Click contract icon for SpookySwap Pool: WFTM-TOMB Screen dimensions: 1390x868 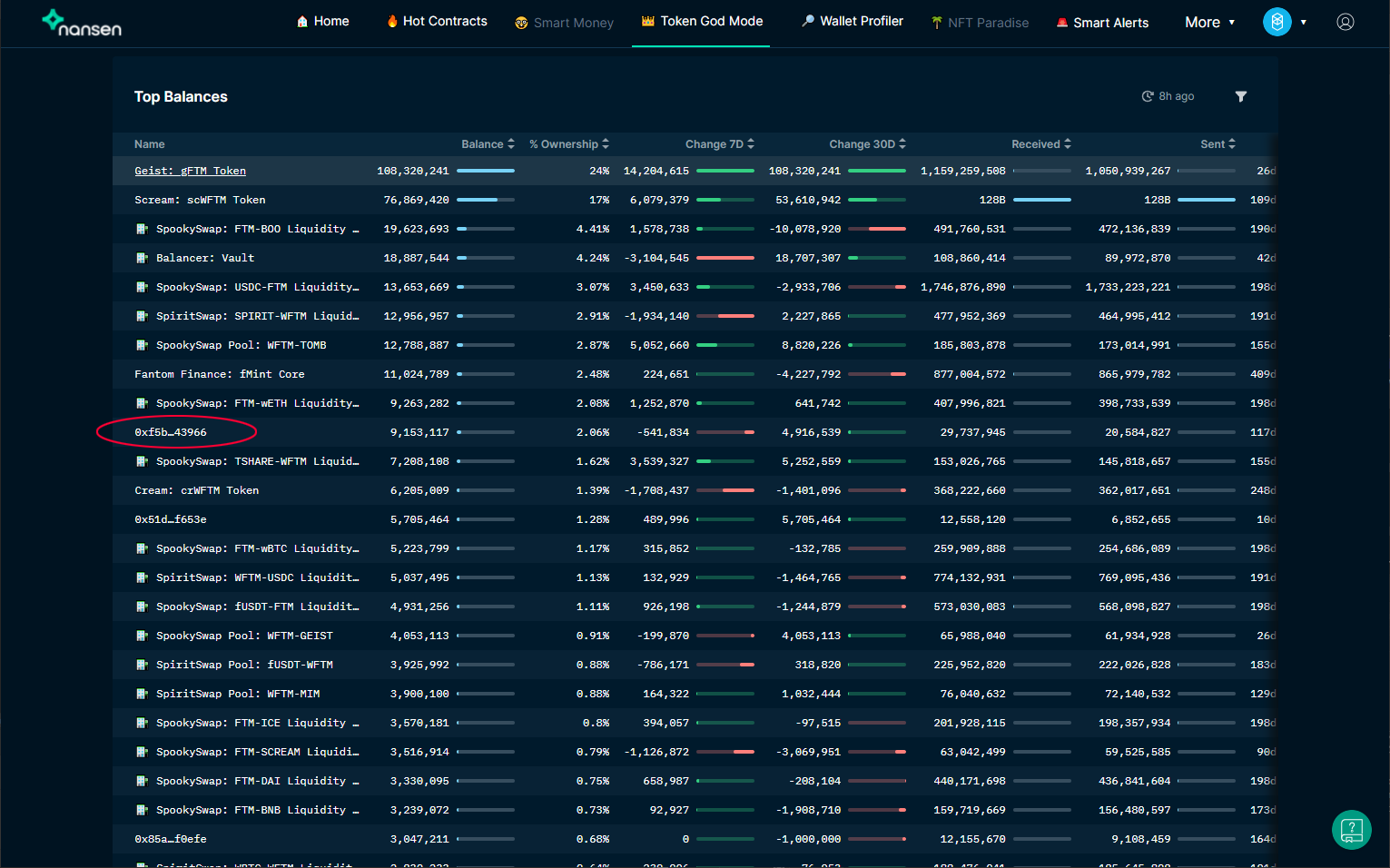[142, 345]
